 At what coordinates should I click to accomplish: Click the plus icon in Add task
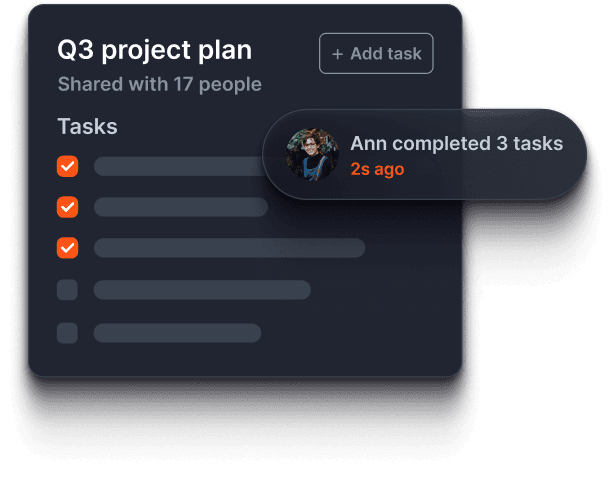337,54
